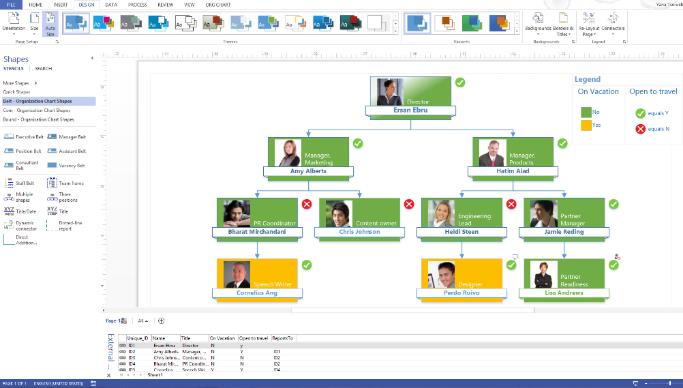Open the FILE tab
This screenshot has width=683, height=388.
[11, 4]
